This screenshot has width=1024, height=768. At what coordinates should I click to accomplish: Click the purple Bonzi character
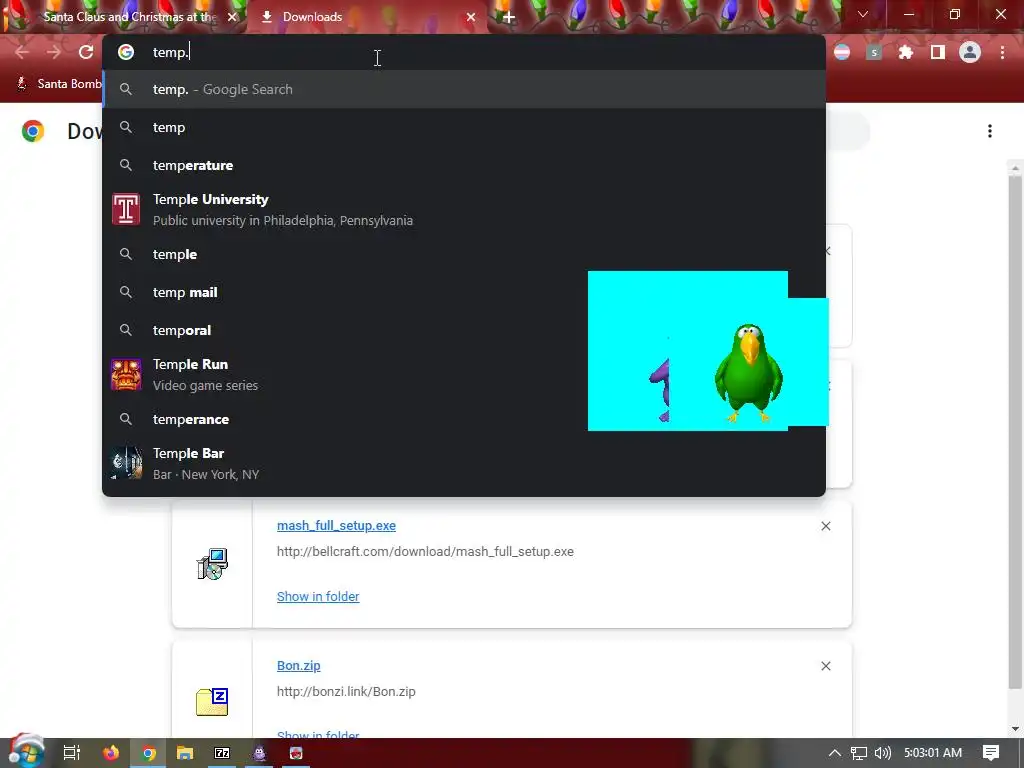(660, 391)
